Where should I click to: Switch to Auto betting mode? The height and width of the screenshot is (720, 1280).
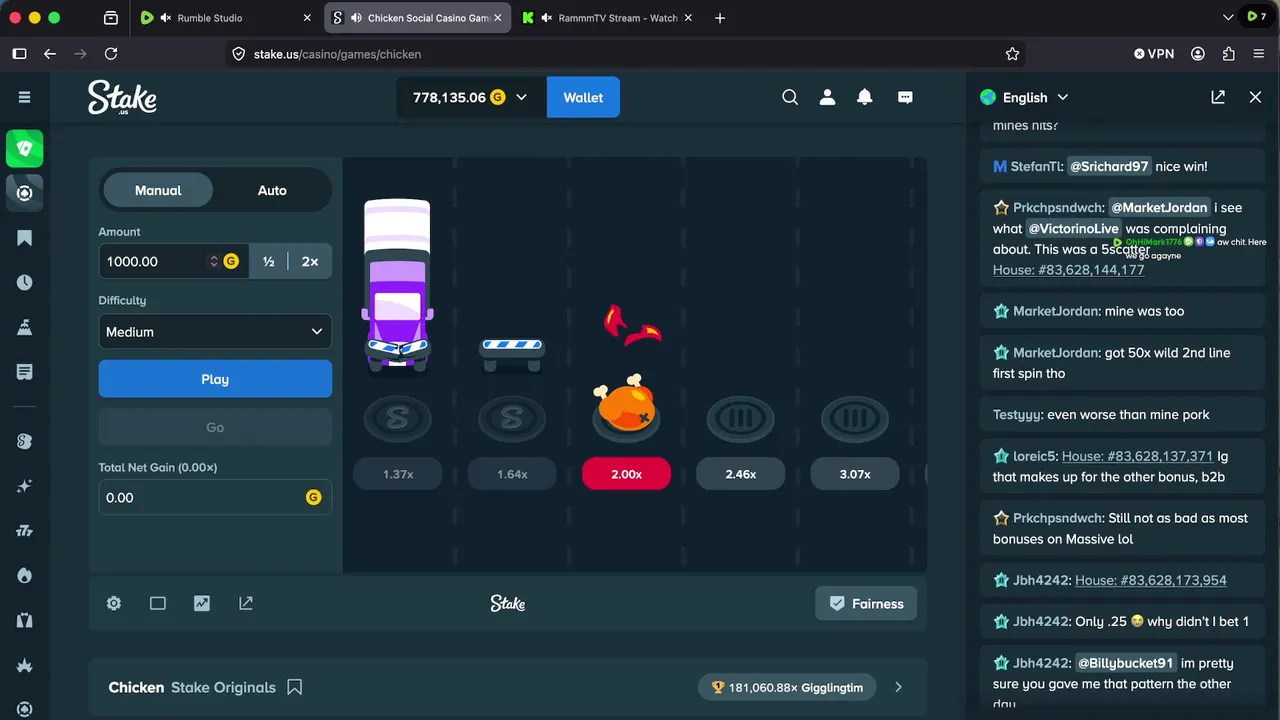coord(272,190)
